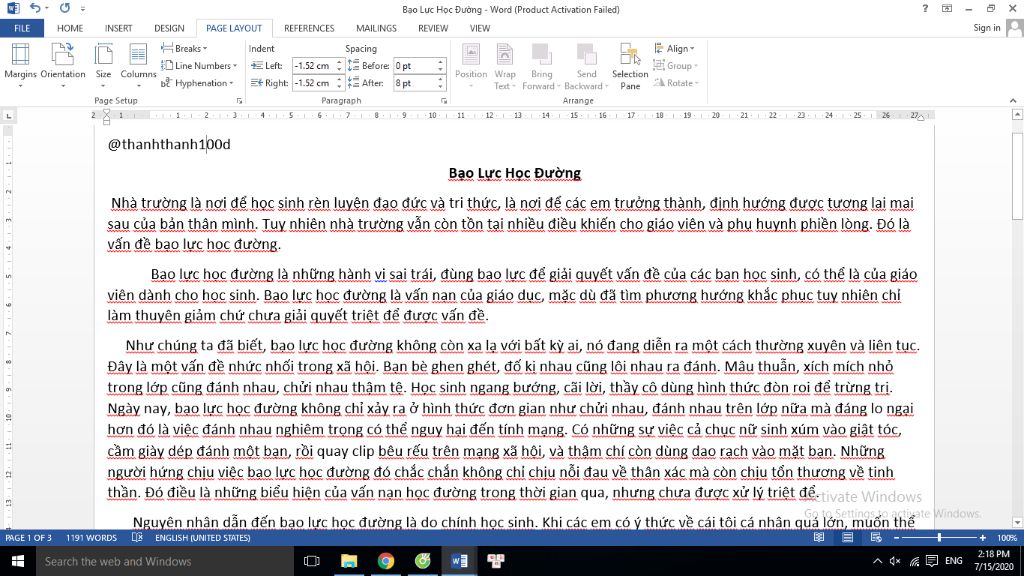The image size is (1024, 576).
Task: Open the Breaks dropdown
Action: tap(184, 48)
